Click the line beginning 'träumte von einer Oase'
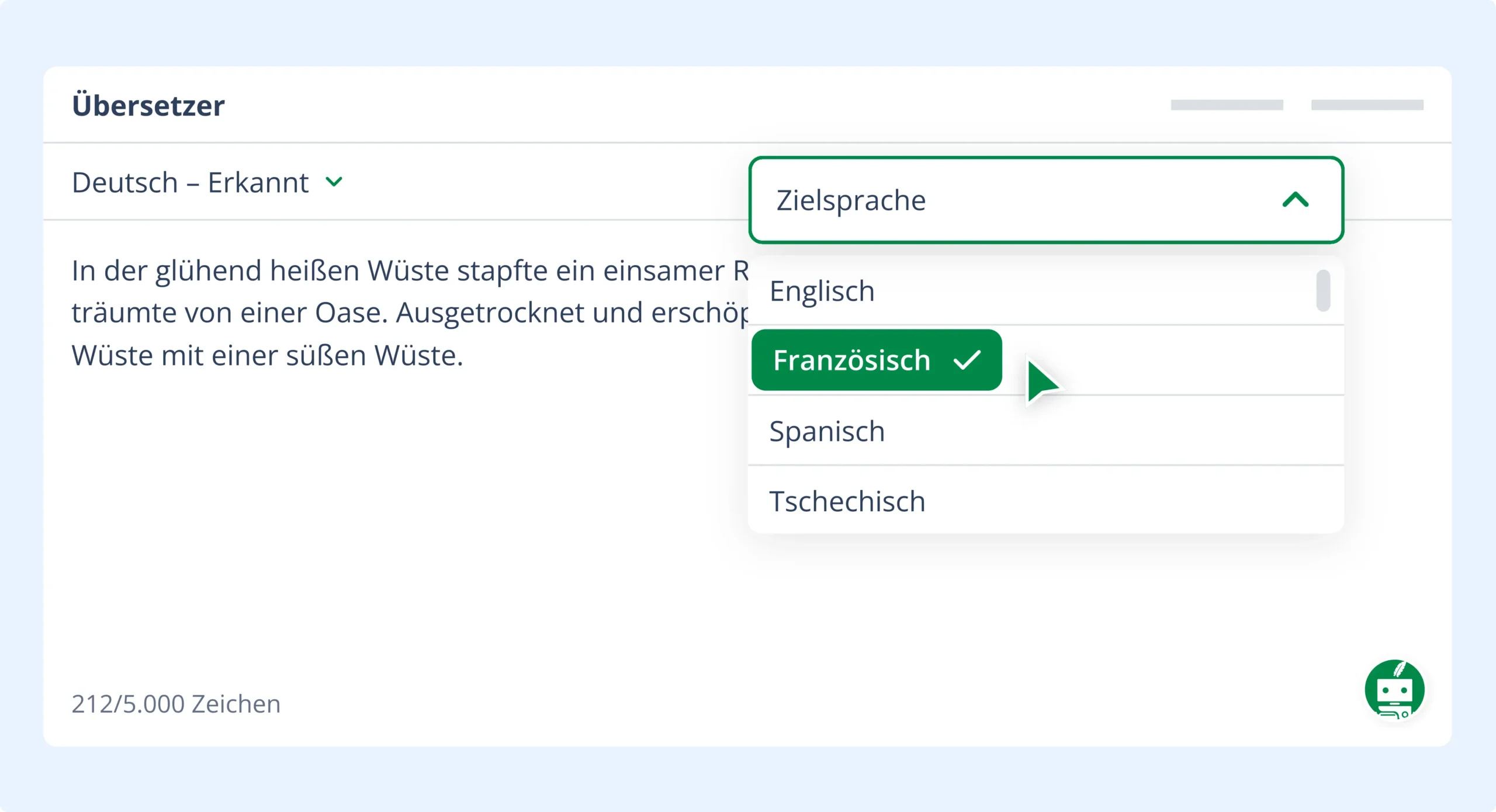This screenshot has width=1496, height=812. [x=409, y=313]
